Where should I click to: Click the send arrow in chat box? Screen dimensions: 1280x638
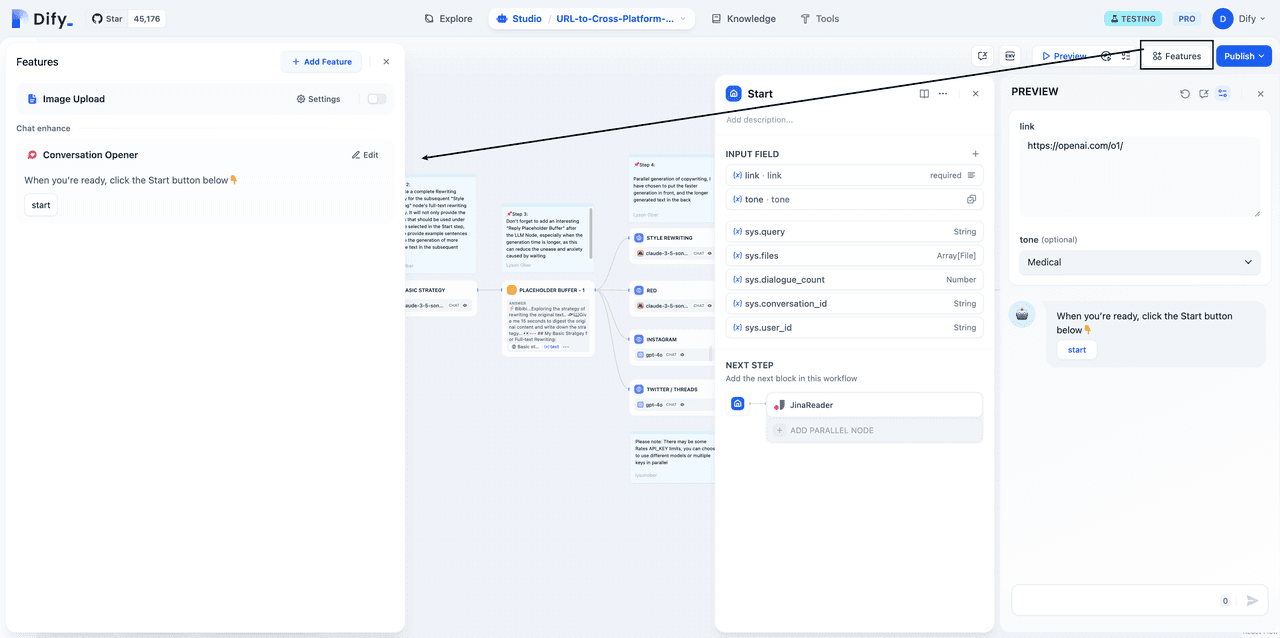1252,601
